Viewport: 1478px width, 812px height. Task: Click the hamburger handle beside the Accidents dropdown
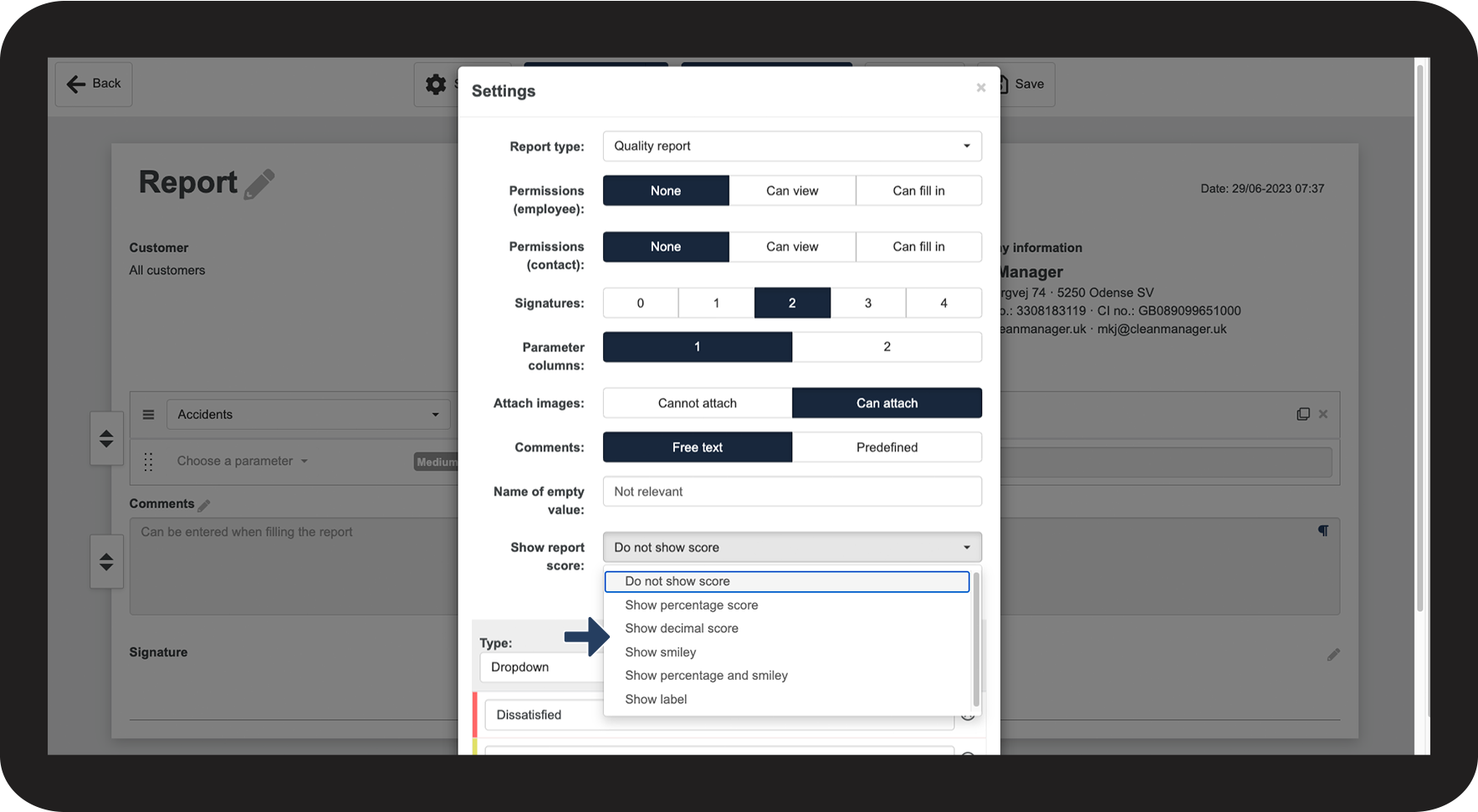click(148, 415)
